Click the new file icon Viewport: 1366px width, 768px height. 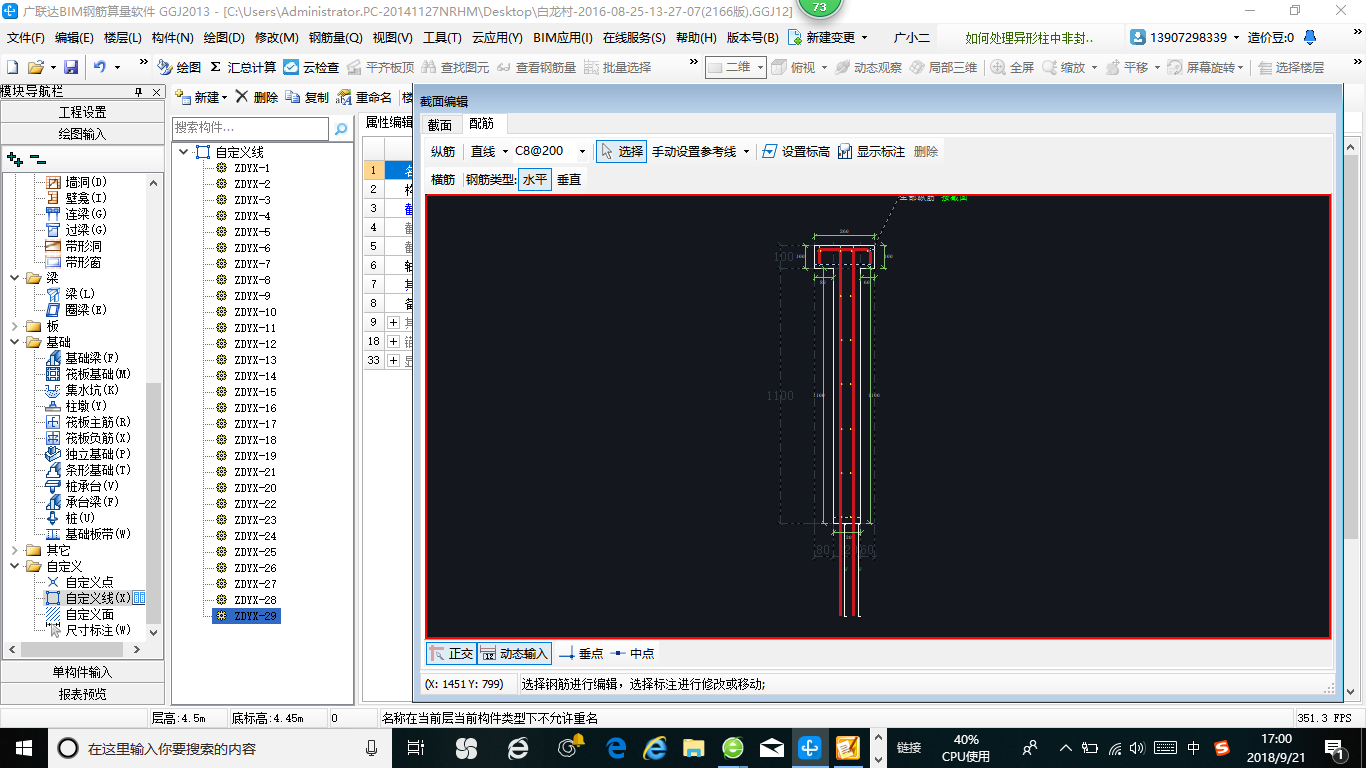pos(12,67)
